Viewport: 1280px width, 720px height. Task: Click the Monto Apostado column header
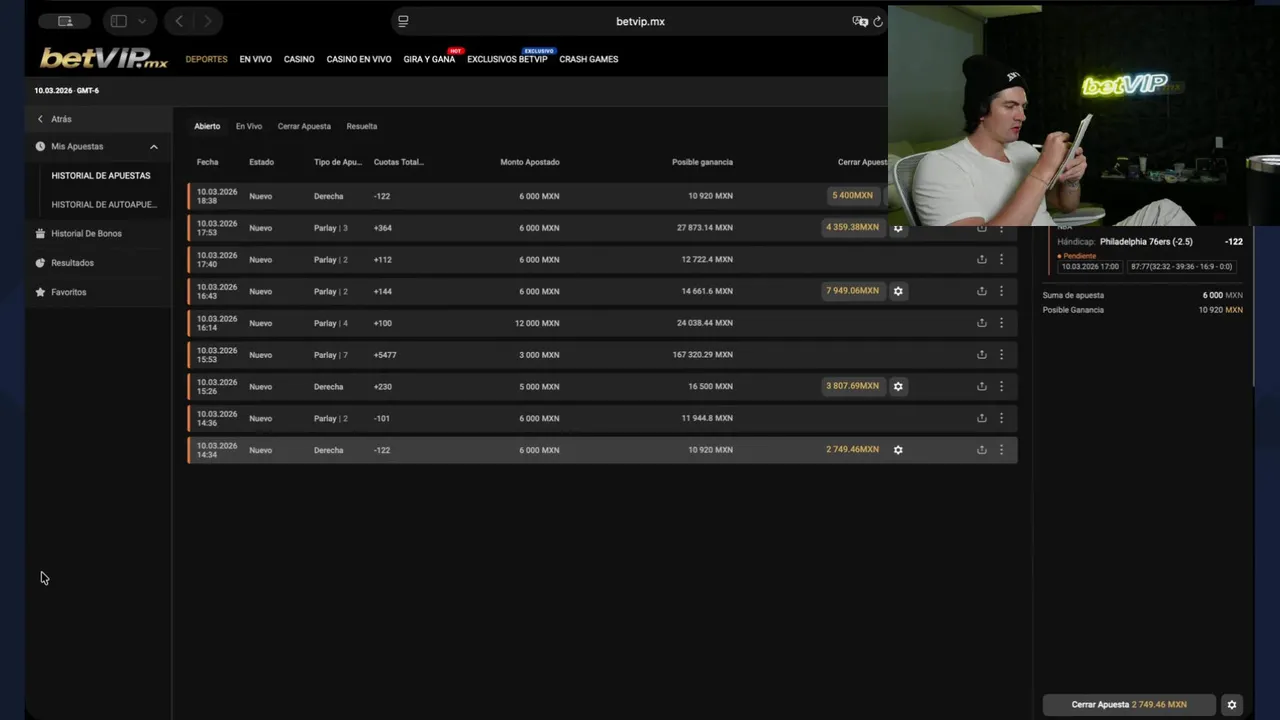[x=530, y=162]
